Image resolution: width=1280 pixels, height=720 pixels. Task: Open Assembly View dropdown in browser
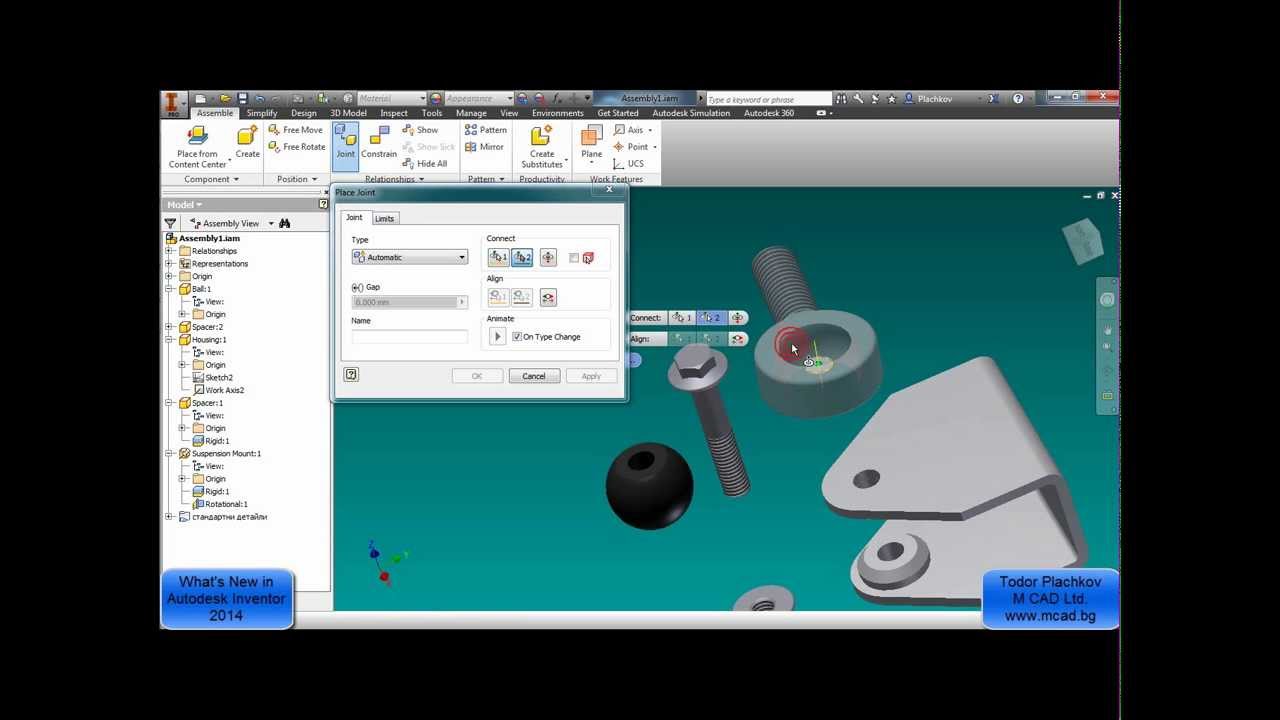pyautogui.click(x=272, y=224)
